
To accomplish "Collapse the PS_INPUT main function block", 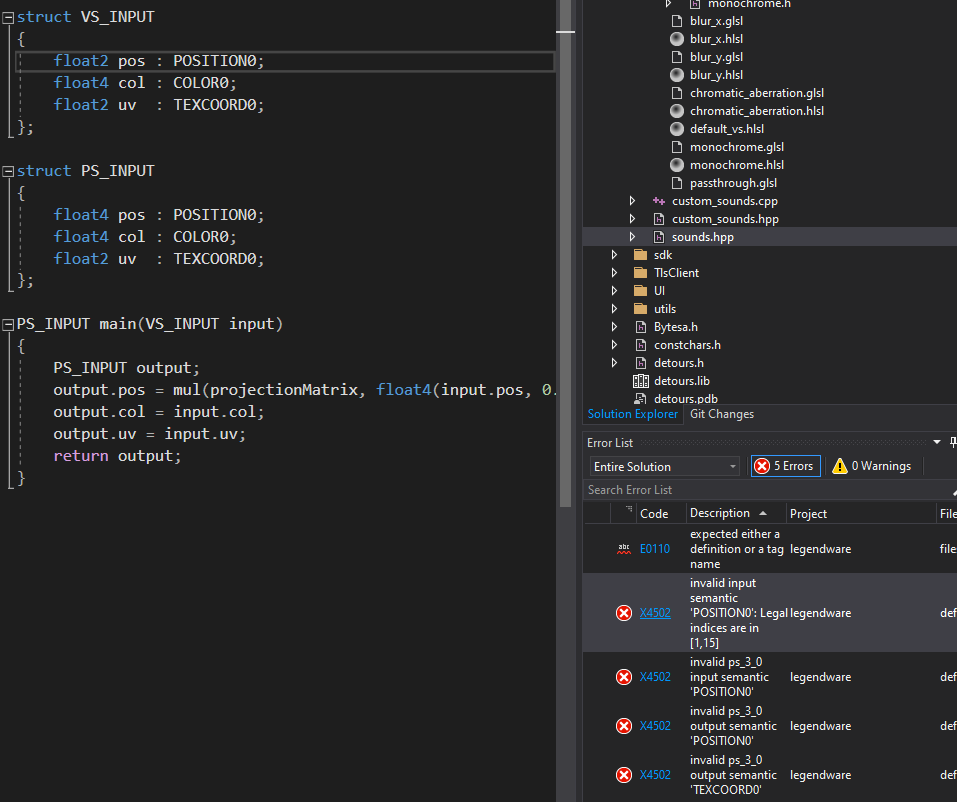I will click(8, 325).
